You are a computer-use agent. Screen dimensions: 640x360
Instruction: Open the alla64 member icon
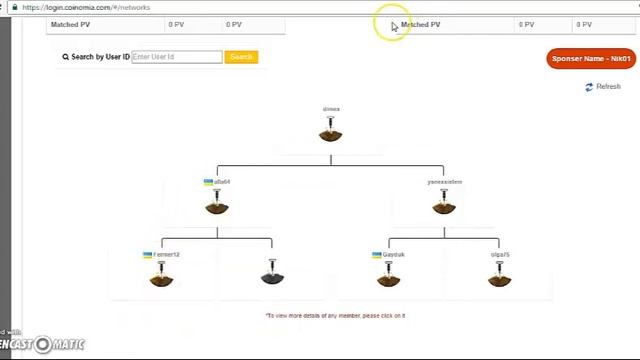[x=217, y=202]
